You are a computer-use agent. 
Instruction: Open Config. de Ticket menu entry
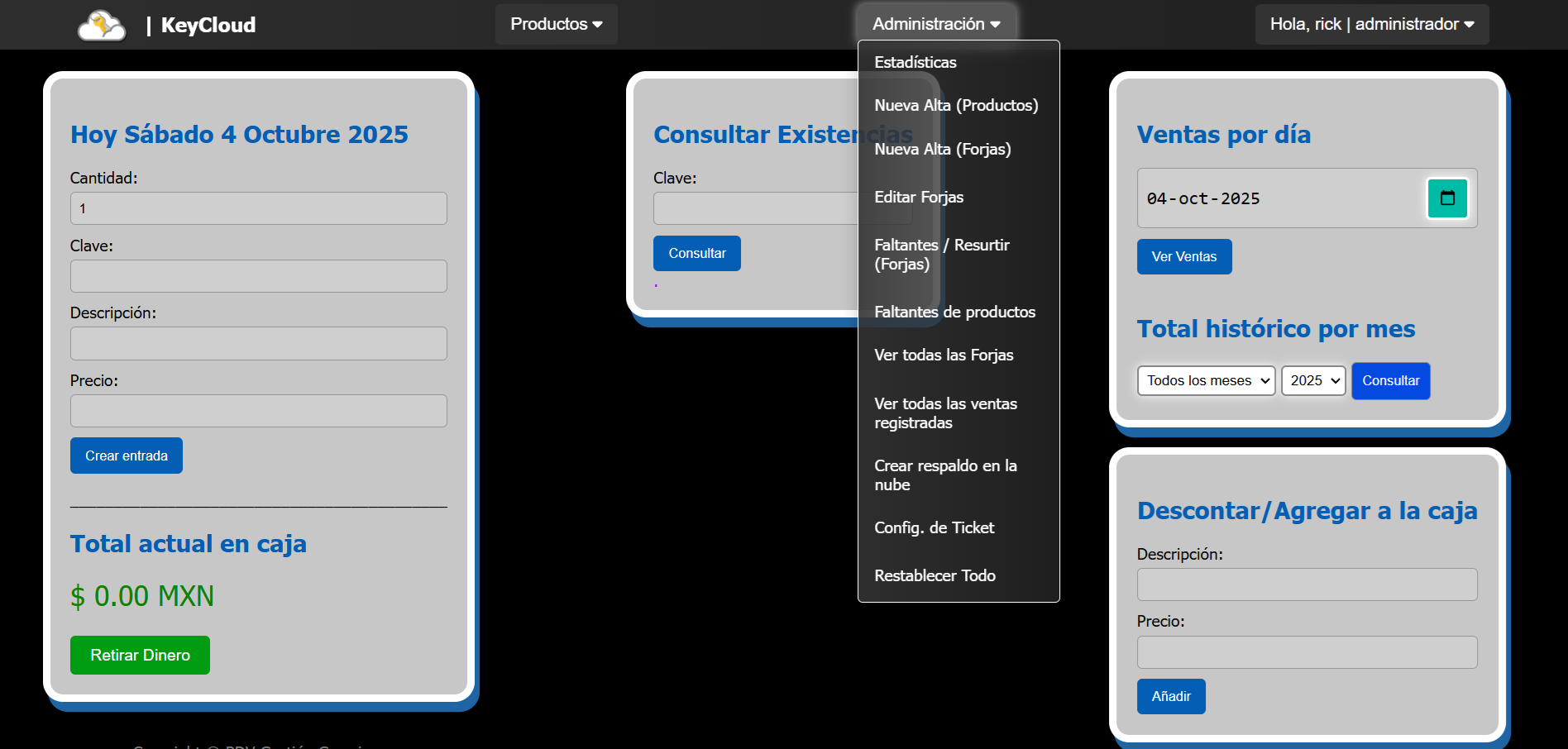pyautogui.click(x=934, y=527)
